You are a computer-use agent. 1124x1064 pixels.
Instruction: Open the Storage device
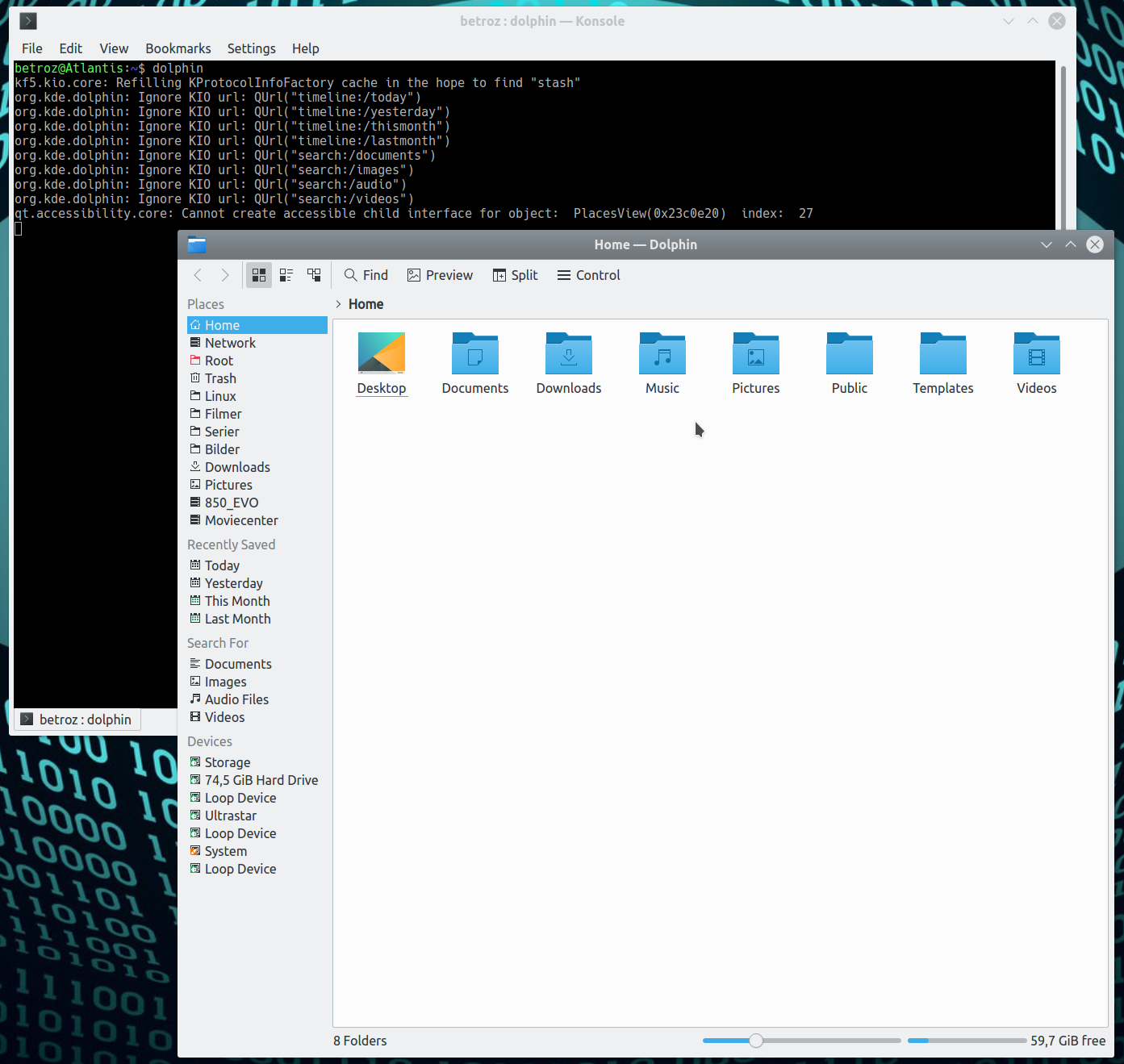click(257, 762)
